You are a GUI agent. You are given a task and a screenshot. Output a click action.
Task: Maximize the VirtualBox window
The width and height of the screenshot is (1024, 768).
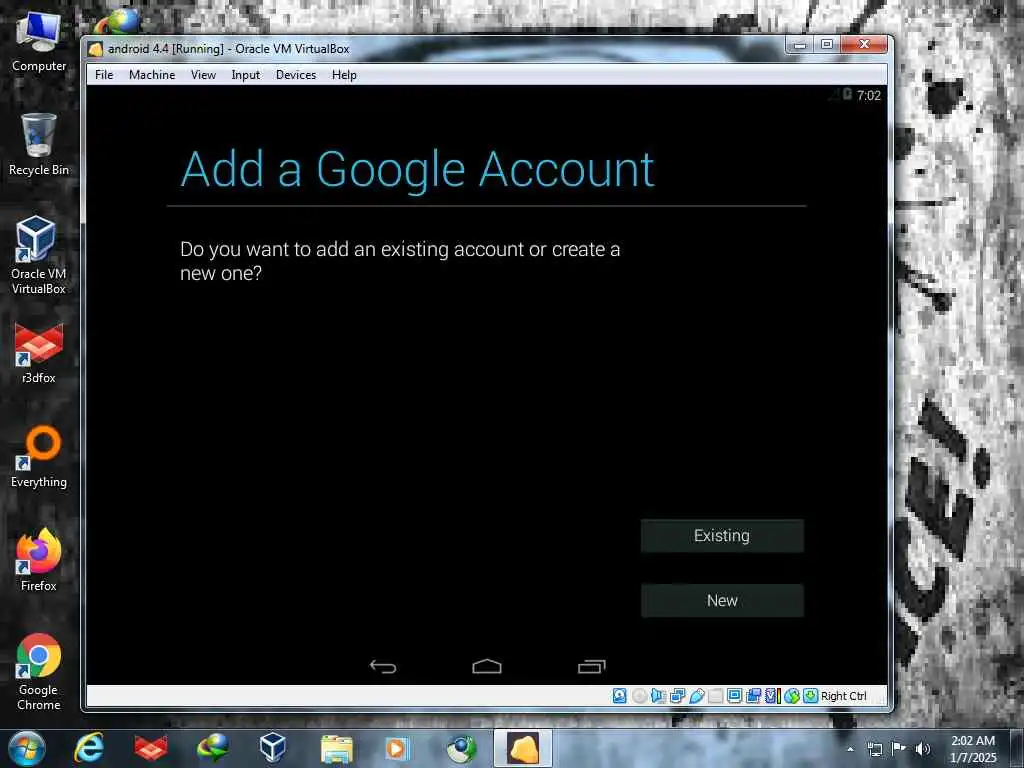click(827, 44)
